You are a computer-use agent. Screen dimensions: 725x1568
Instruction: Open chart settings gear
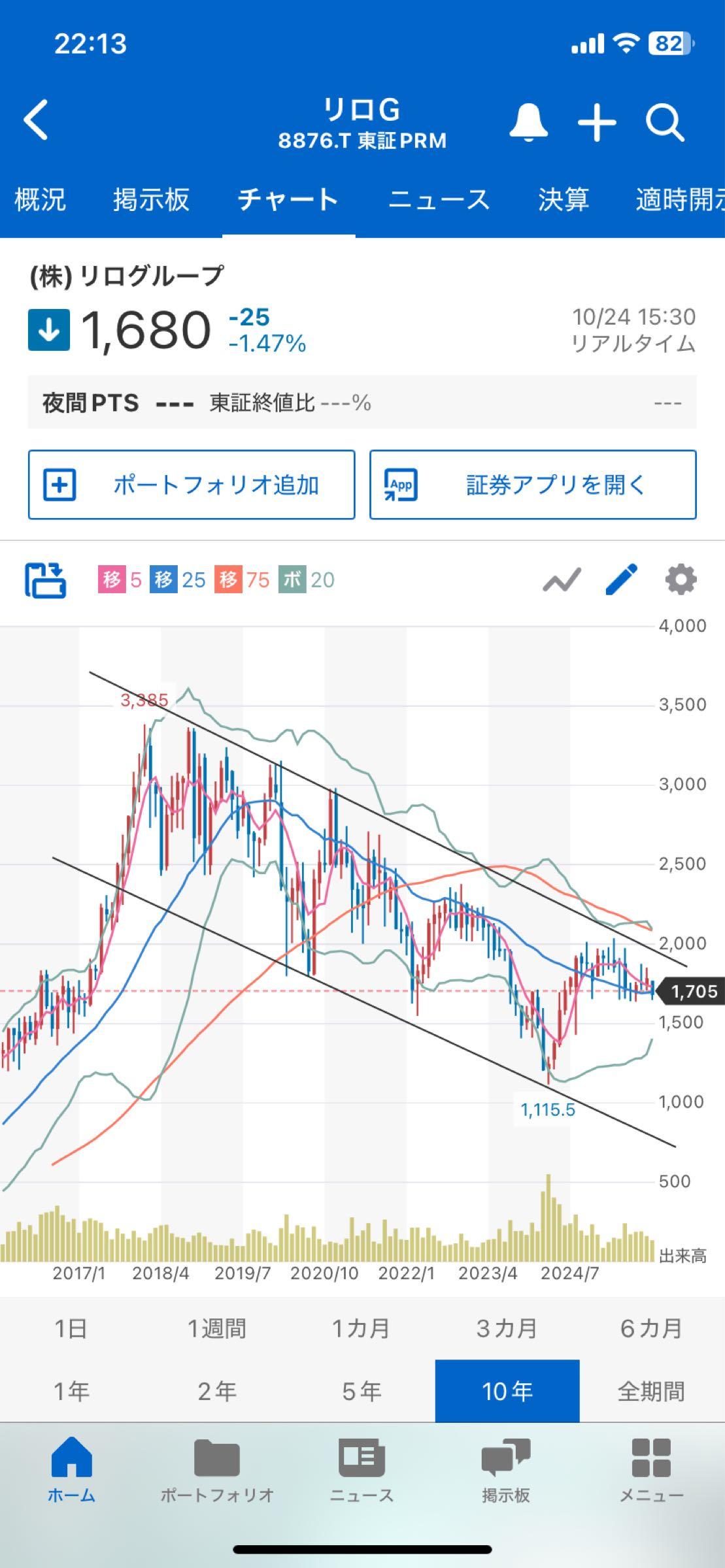(x=680, y=579)
